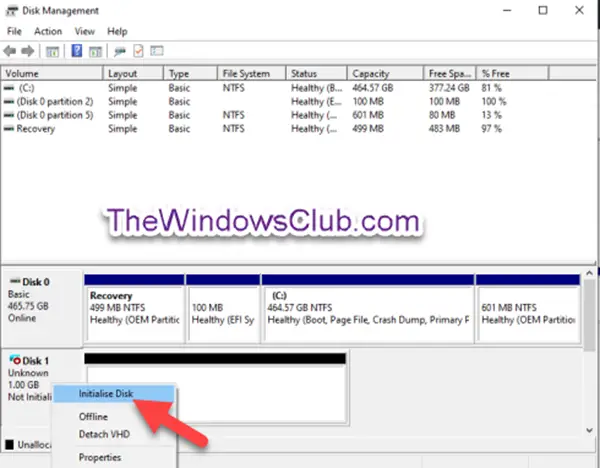This screenshot has width=600, height=468.
Task: Click drive icon beside Disk 0 partition 5
Action: pos(9,115)
